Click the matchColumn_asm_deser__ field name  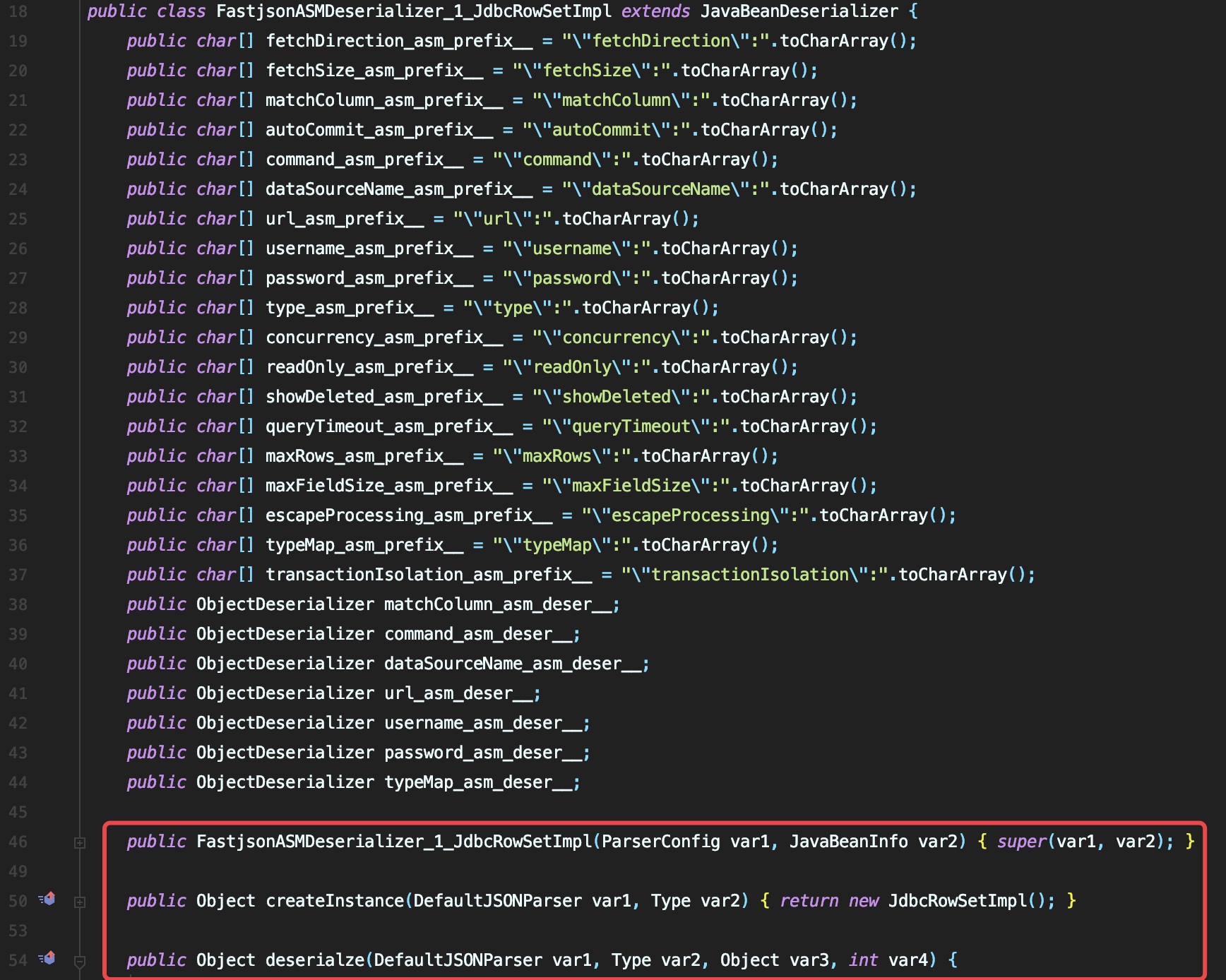tap(498, 604)
